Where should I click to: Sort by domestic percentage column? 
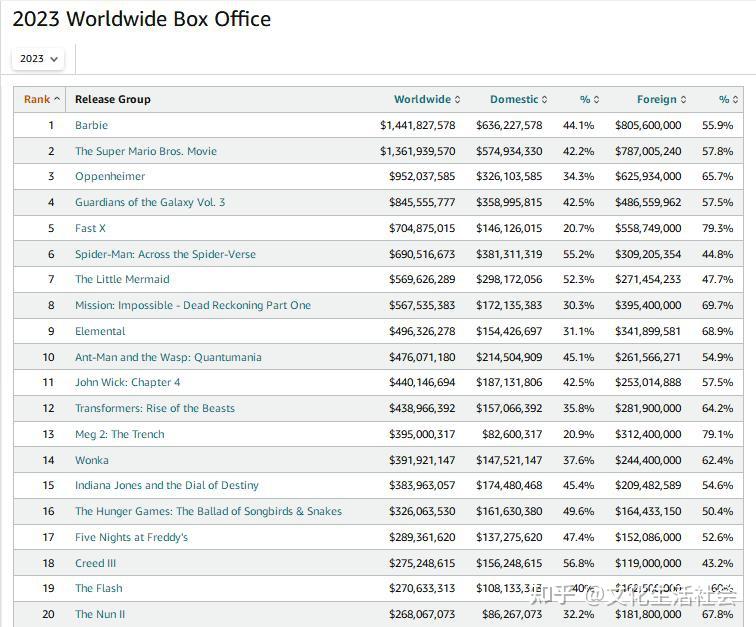[x=589, y=100]
